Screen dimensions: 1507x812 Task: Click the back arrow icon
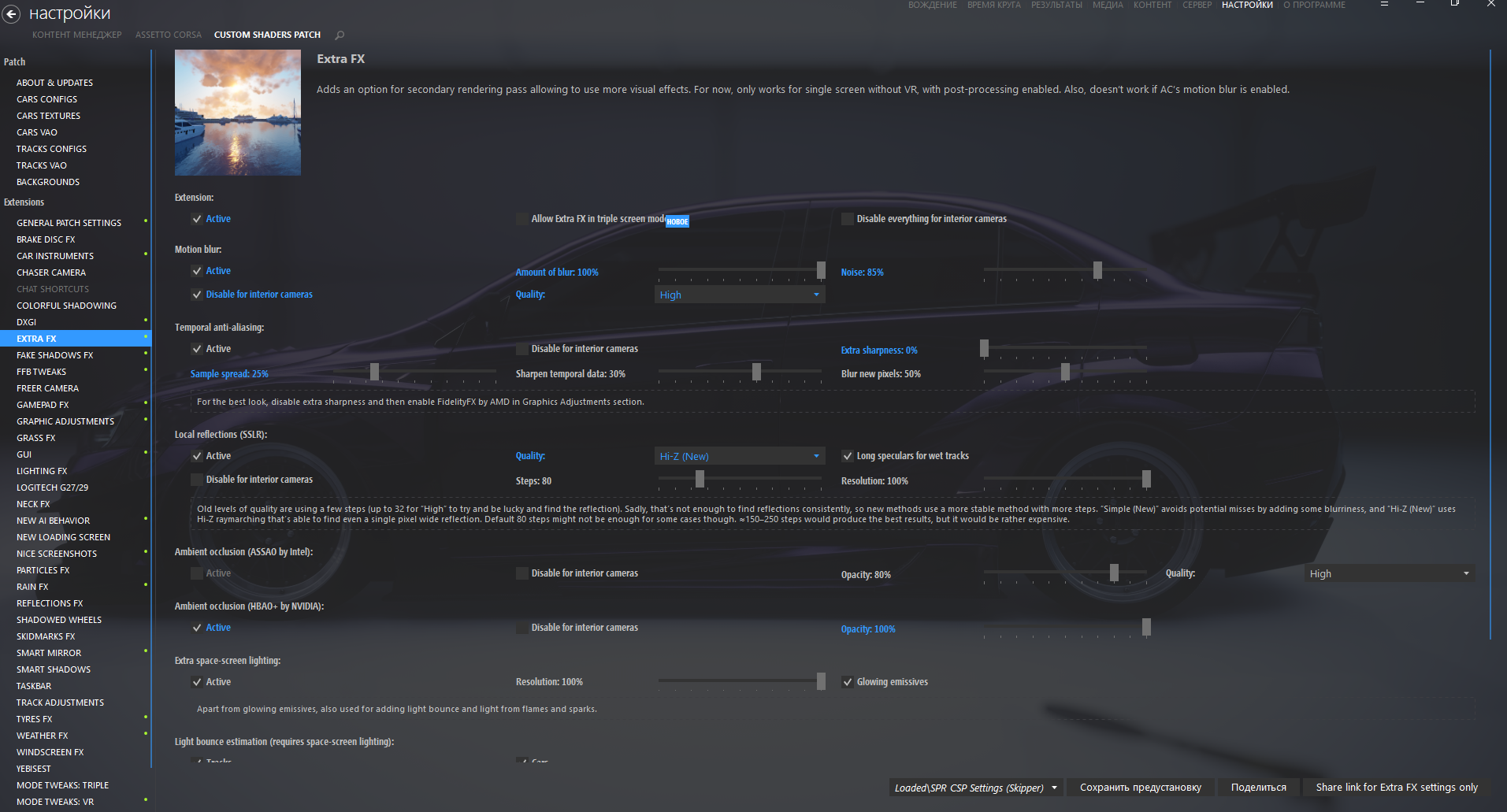pyautogui.click(x=11, y=13)
